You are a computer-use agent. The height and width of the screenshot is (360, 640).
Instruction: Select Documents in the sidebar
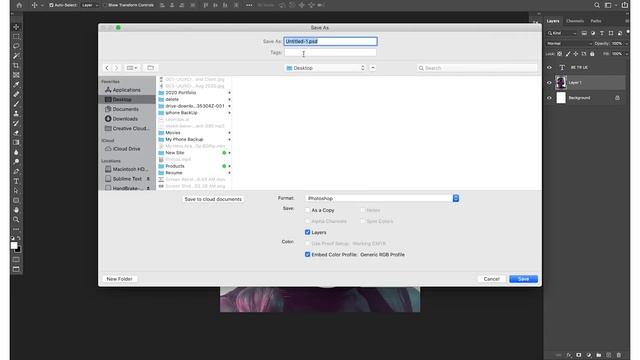125,109
